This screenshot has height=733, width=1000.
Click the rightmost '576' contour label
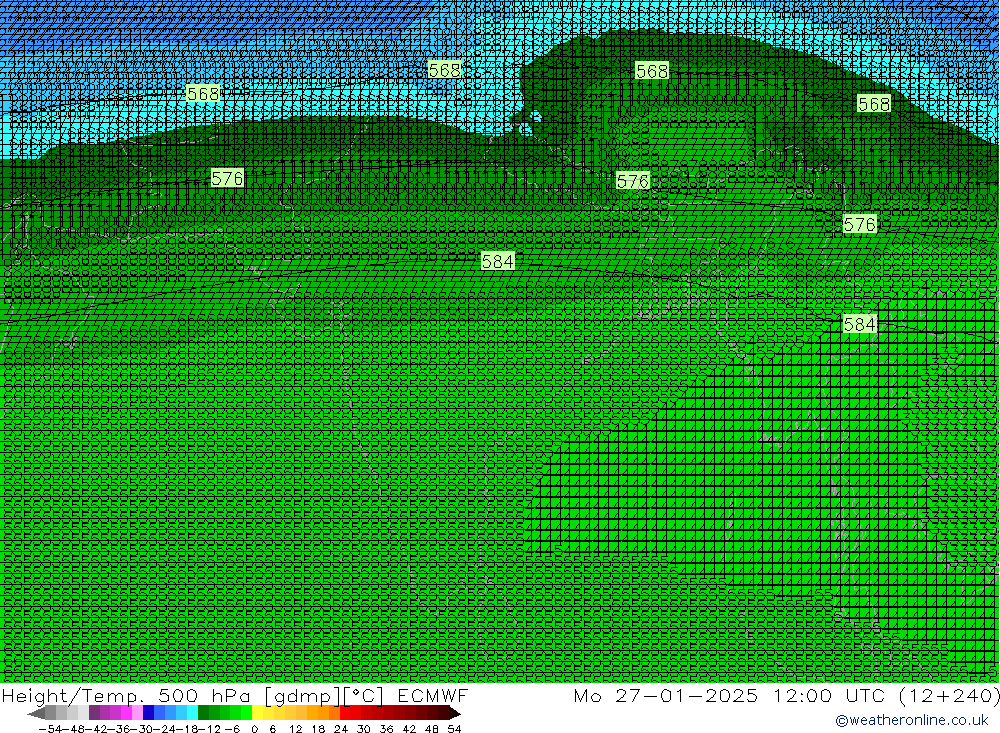(x=860, y=225)
